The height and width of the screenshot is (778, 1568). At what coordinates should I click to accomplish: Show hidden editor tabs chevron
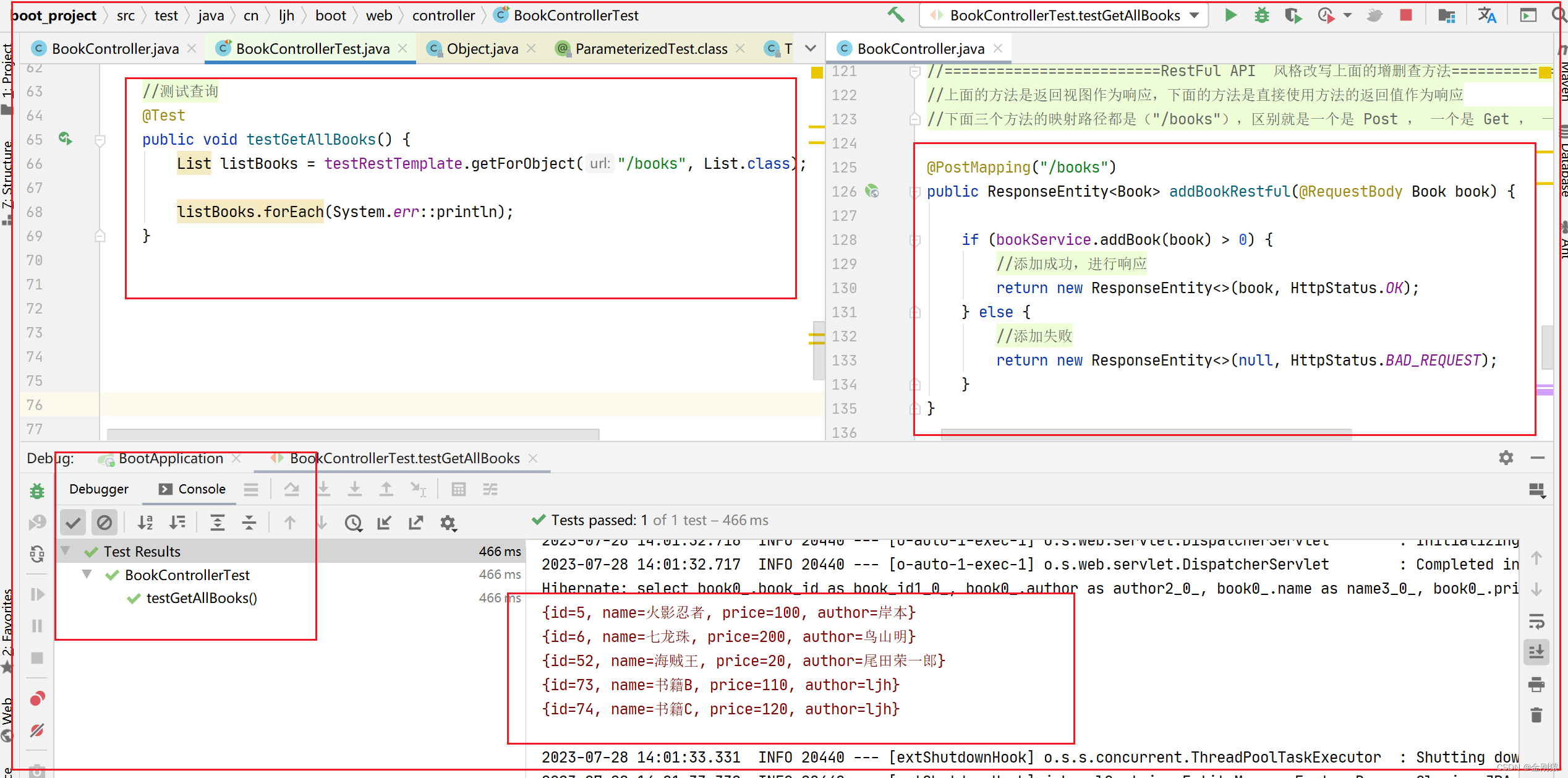click(x=811, y=48)
